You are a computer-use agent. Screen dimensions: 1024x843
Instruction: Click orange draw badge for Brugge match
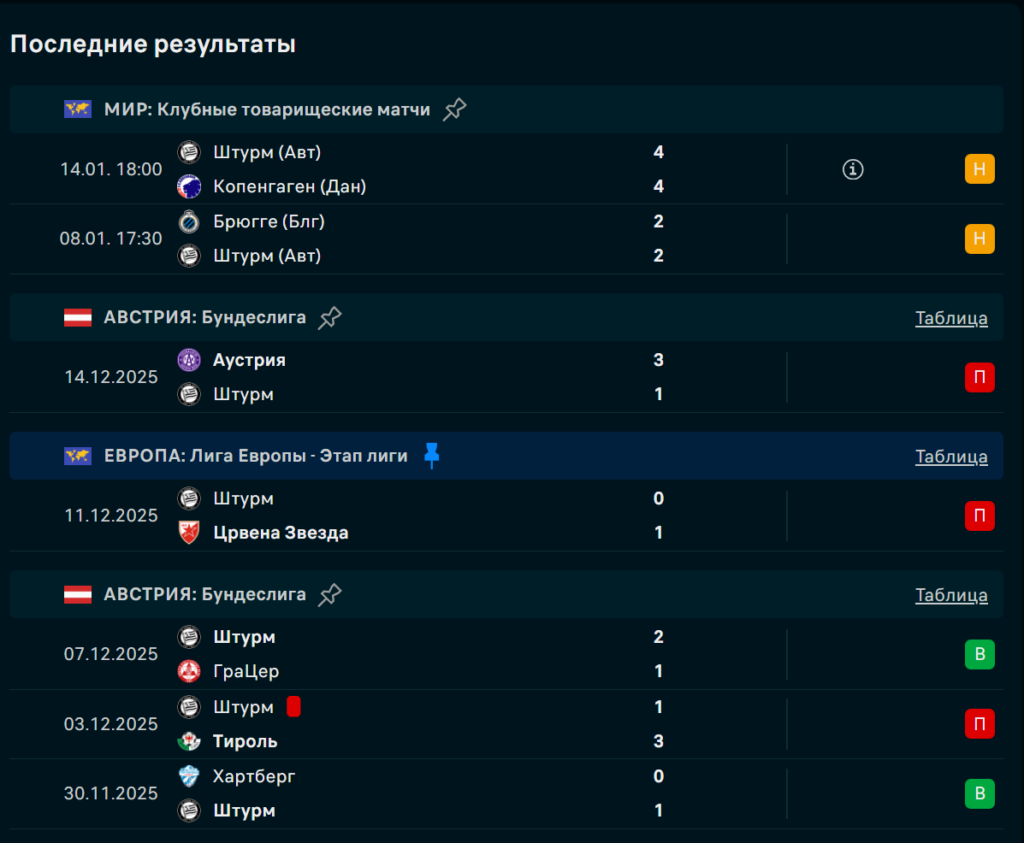coord(979,239)
